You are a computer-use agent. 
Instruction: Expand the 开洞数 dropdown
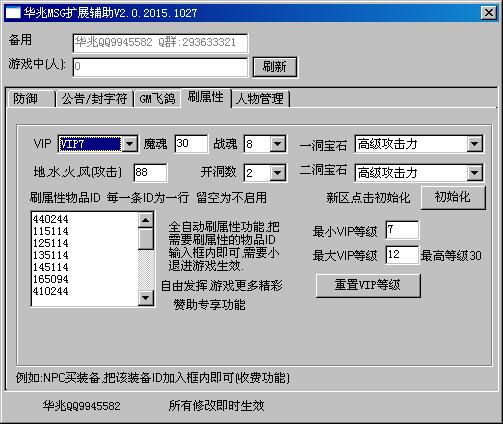tap(277, 173)
